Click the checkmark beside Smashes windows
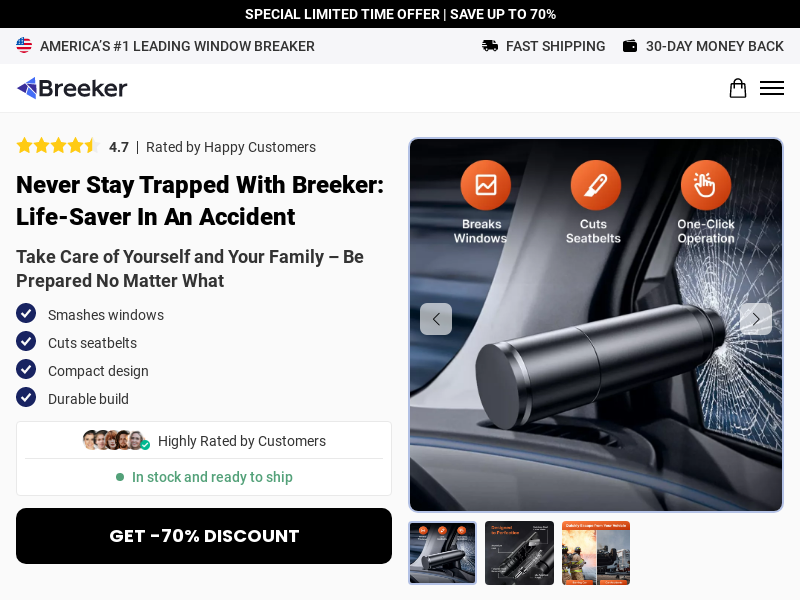 tap(26, 313)
